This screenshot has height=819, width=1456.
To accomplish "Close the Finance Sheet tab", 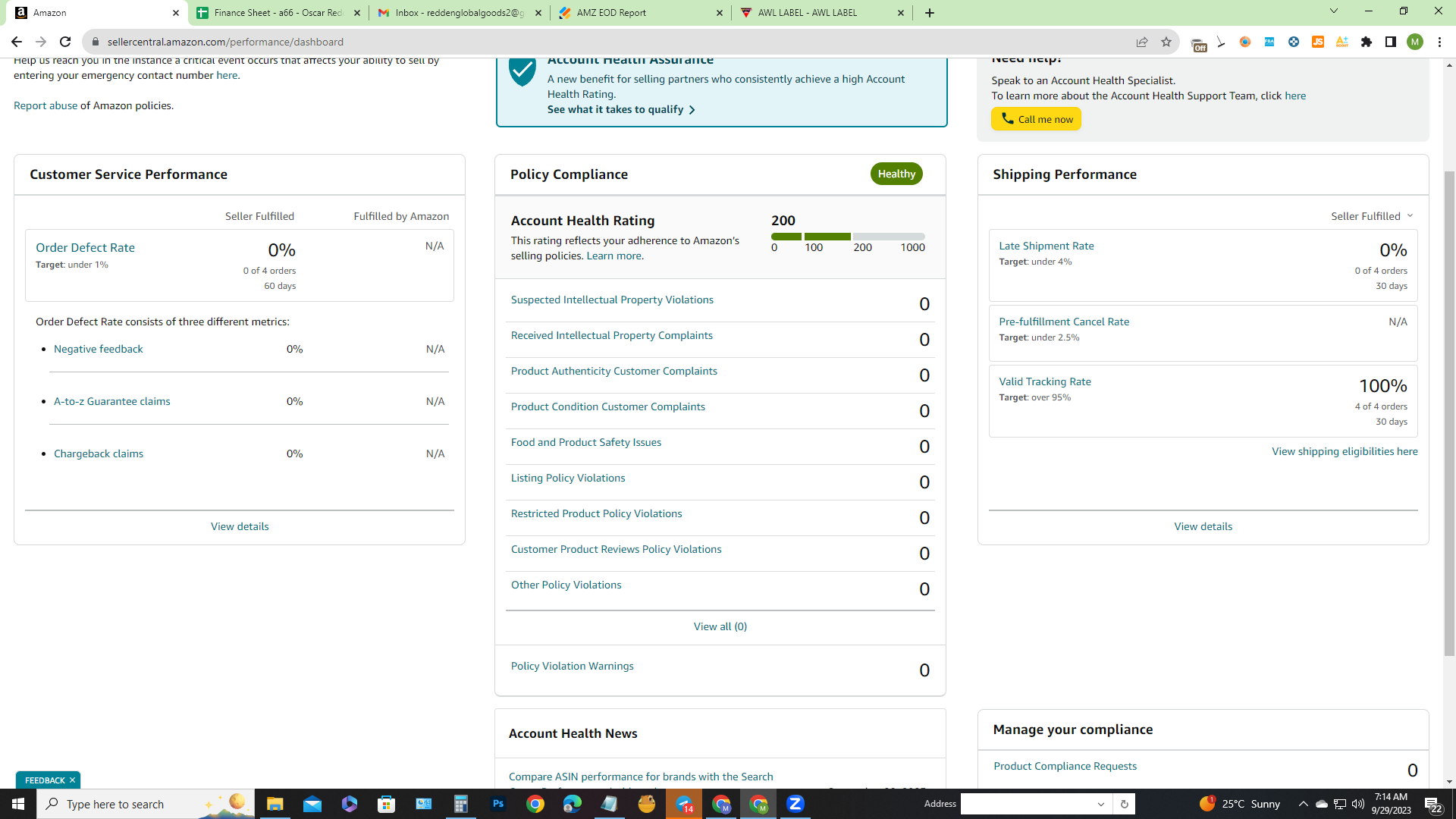I will tap(357, 13).
